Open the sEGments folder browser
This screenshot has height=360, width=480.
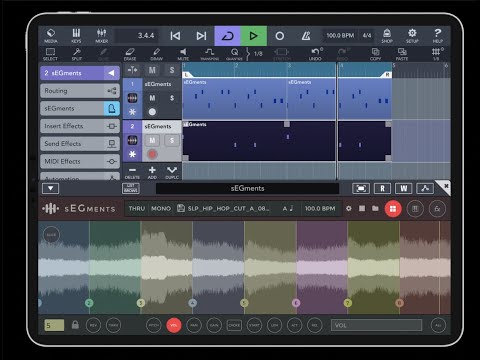375,208
